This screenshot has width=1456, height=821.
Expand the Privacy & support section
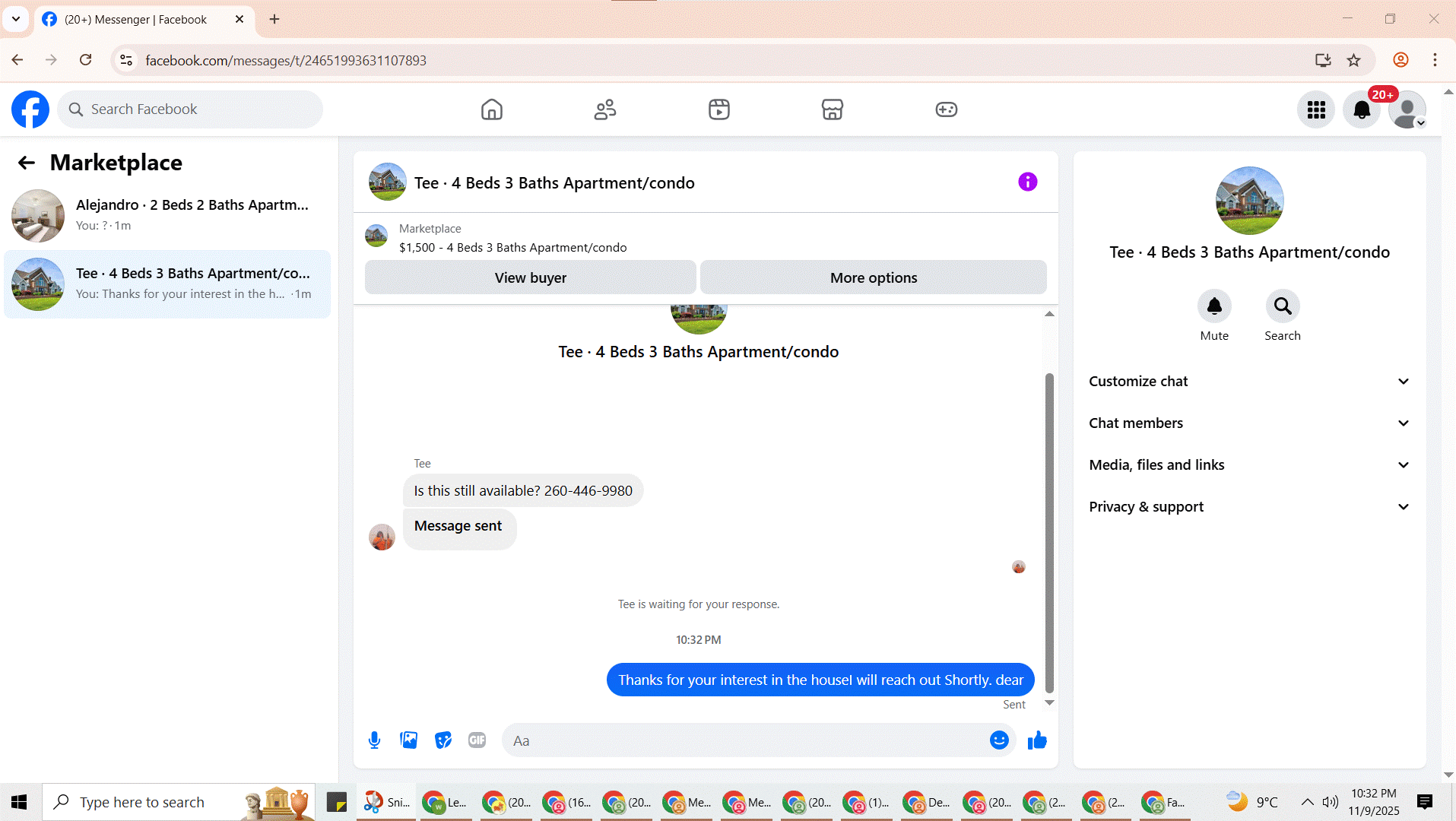1250,507
